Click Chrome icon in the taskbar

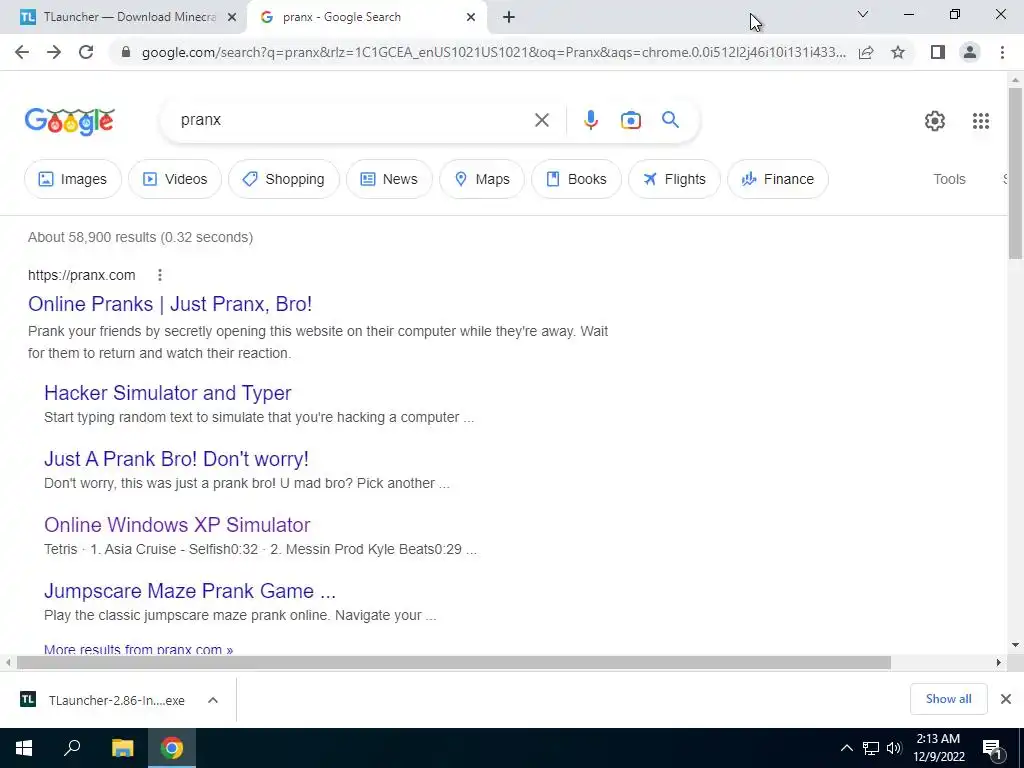[x=172, y=748]
